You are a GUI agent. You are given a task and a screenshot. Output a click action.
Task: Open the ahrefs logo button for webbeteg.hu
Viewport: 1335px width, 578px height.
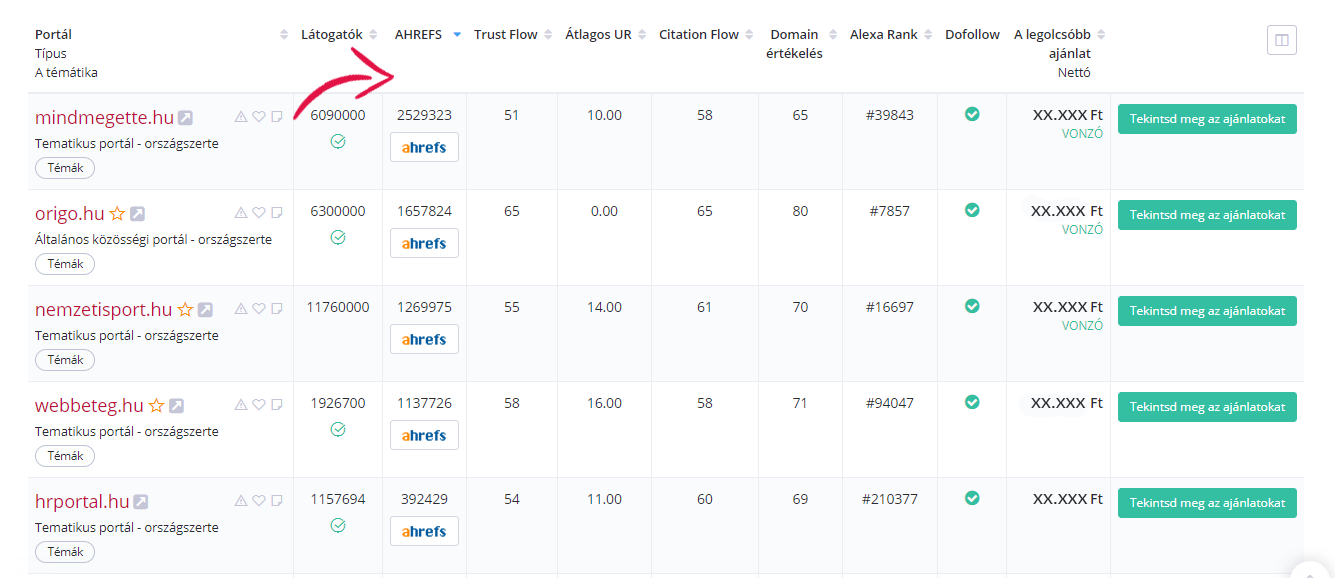(424, 435)
